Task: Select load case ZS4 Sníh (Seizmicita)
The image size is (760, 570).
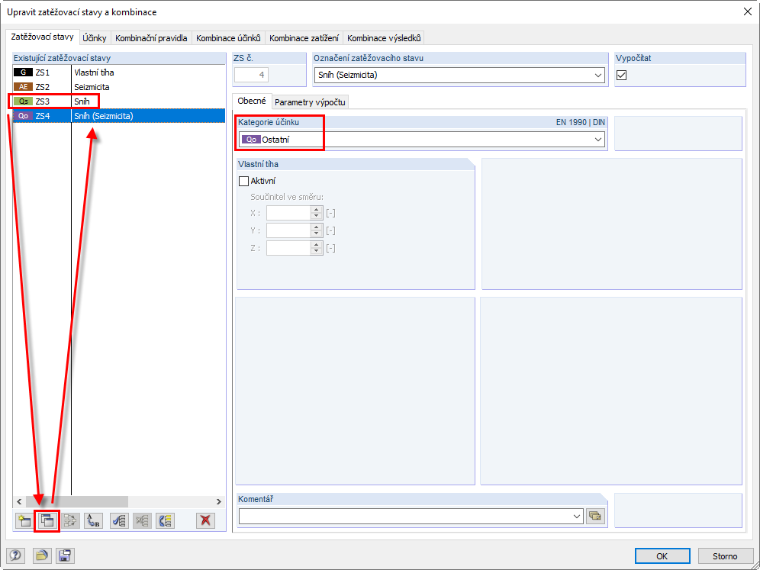Action: coord(118,116)
